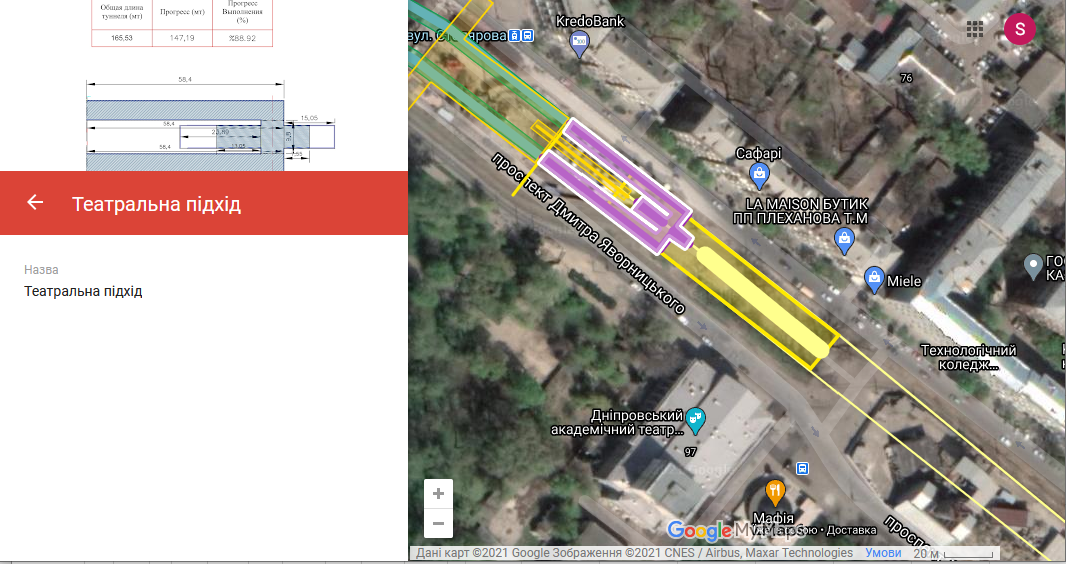Click the Сафарі shopping marker
Image resolution: width=1066 pixels, height=564 pixels.
(x=759, y=176)
